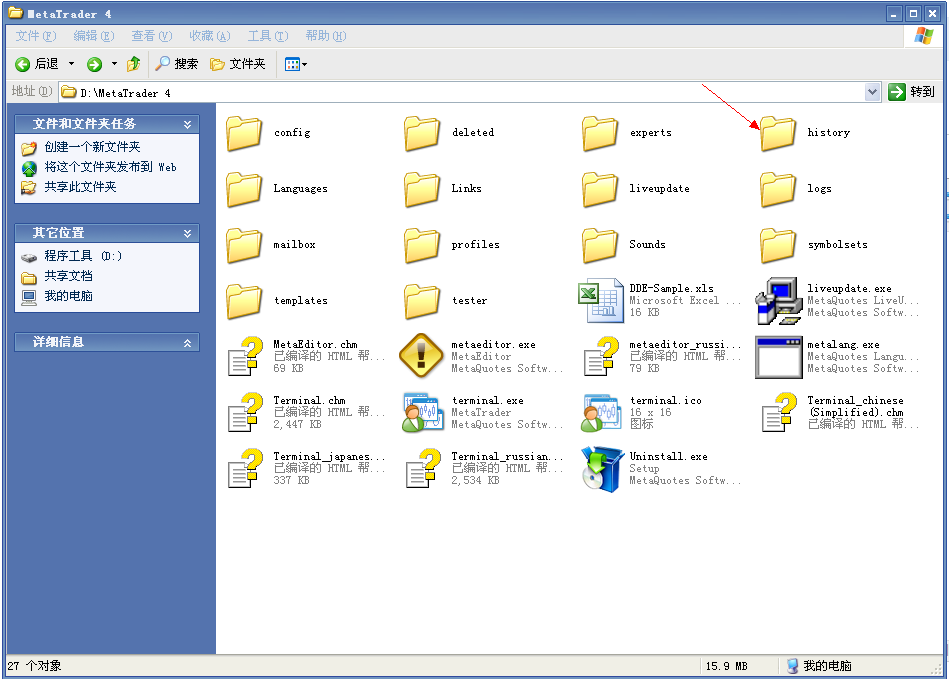Select the liveupdate.exe icon
This screenshot has width=949, height=679.
click(779, 300)
